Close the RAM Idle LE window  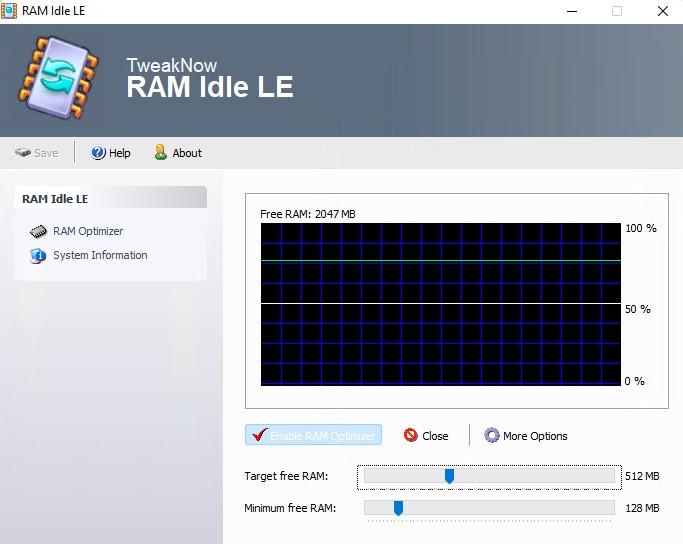tap(663, 11)
